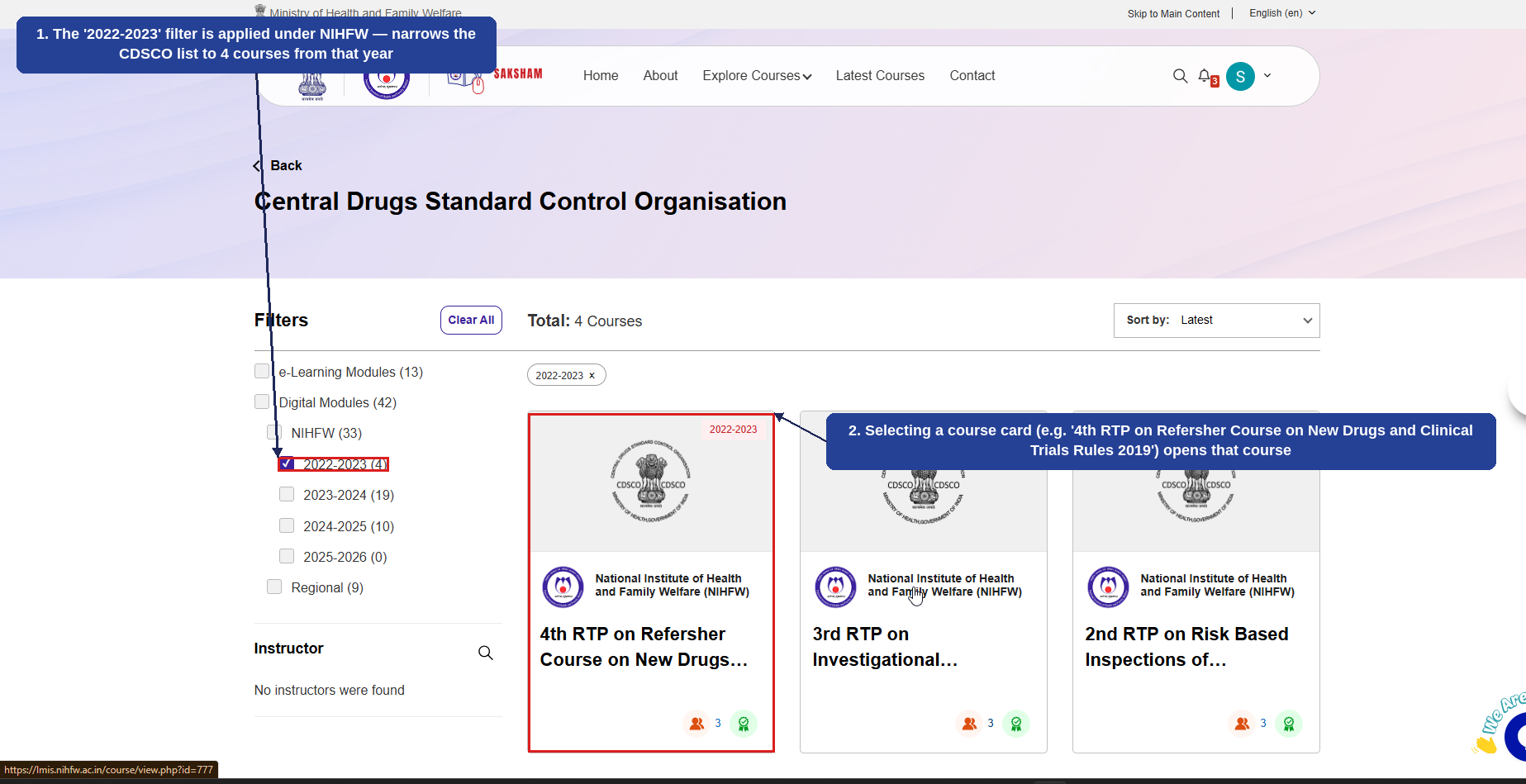Click the enrolled users icon on 2nd RTP card

coord(1243,724)
